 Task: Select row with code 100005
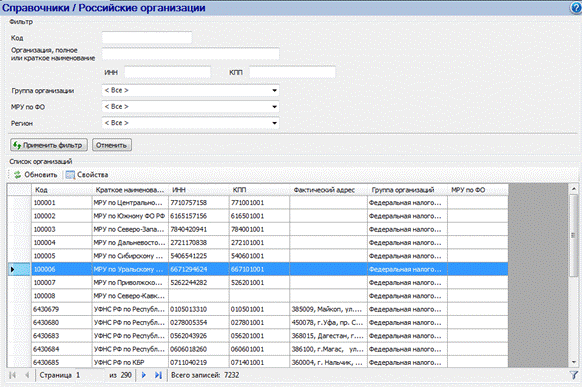[258, 256]
